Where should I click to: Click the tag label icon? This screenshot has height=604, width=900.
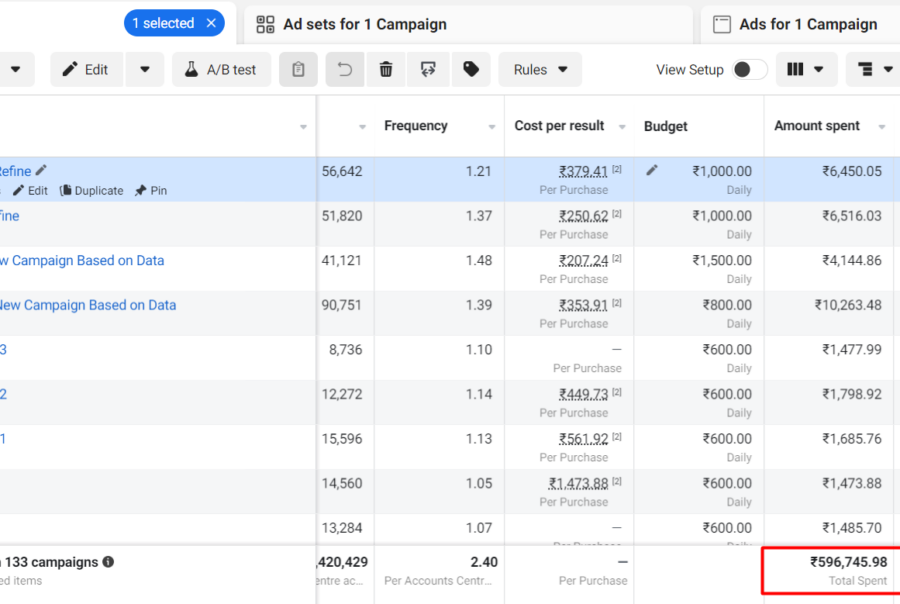pos(470,70)
